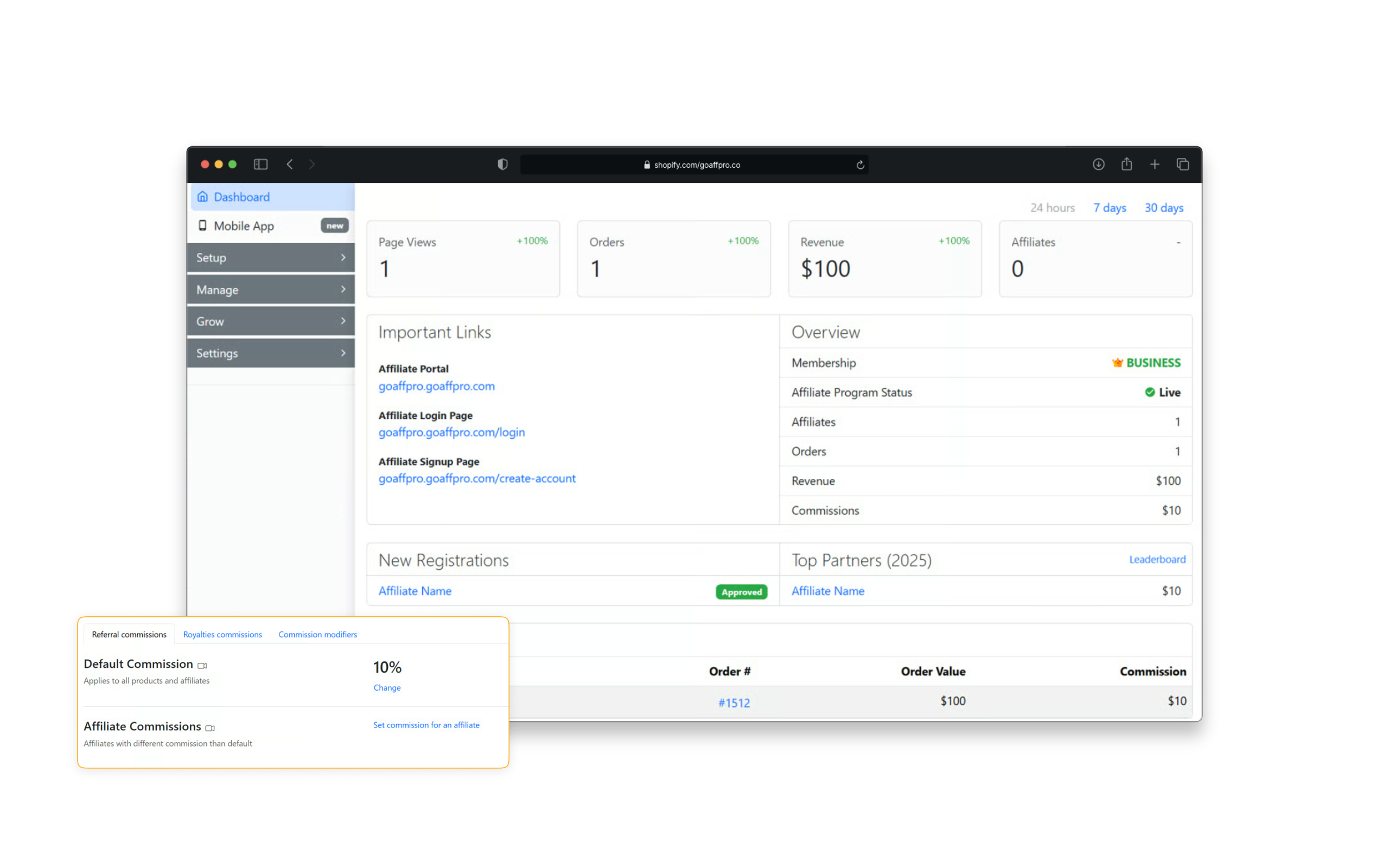
Task: Select the 7 days time range
Action: [1110, 208]
